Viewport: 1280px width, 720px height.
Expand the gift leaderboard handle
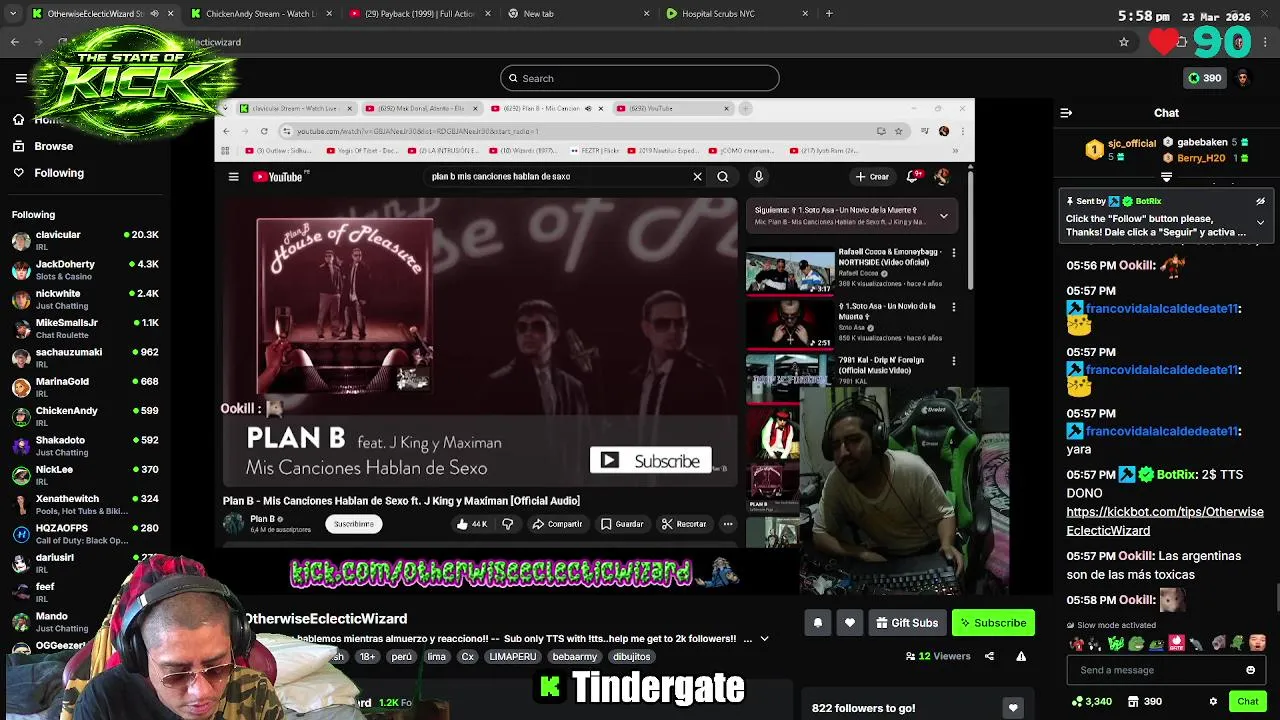tap(1166, 177)
